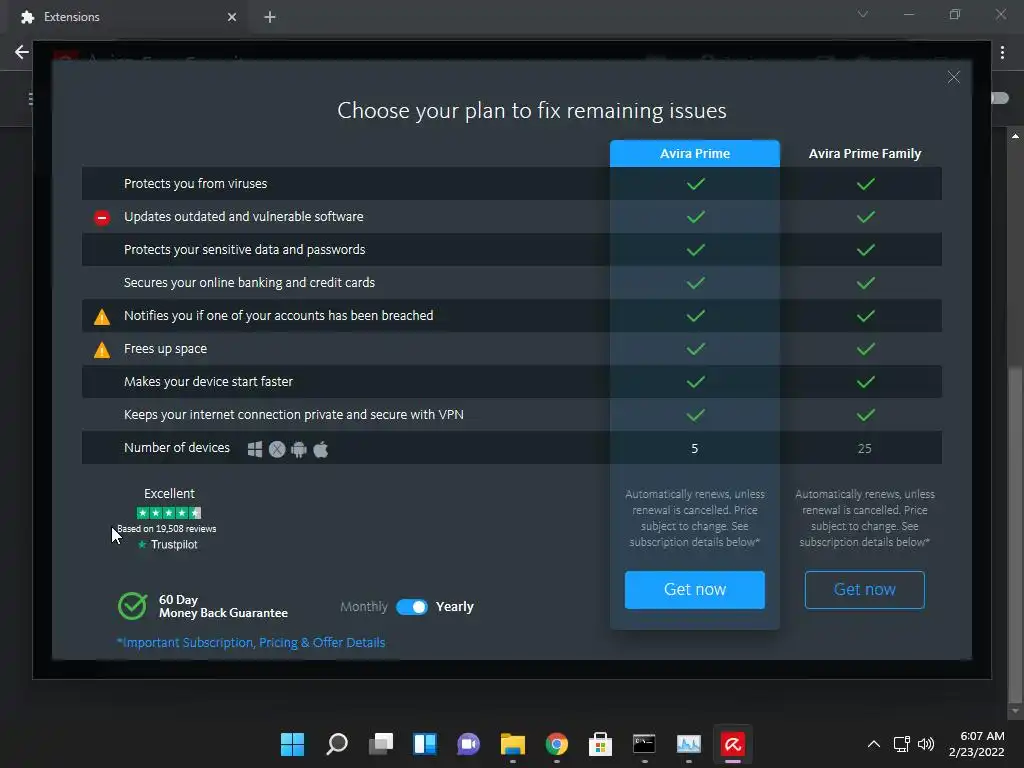The width and height of the screenshot is (1024, 768).
Task: Click the 60 Day guarantee checkmark badge
Action: click(x=133, y=606)
